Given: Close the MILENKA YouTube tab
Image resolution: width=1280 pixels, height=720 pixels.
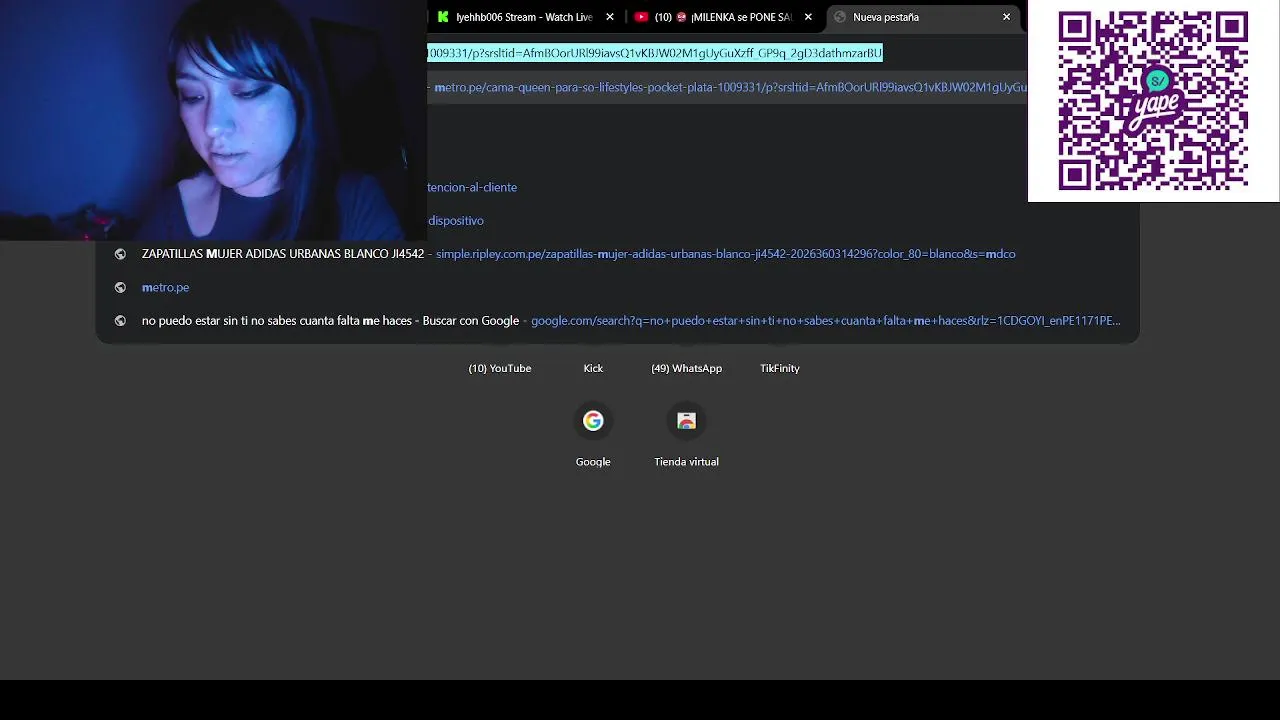Looking at the screenshot, I should 808,17.
